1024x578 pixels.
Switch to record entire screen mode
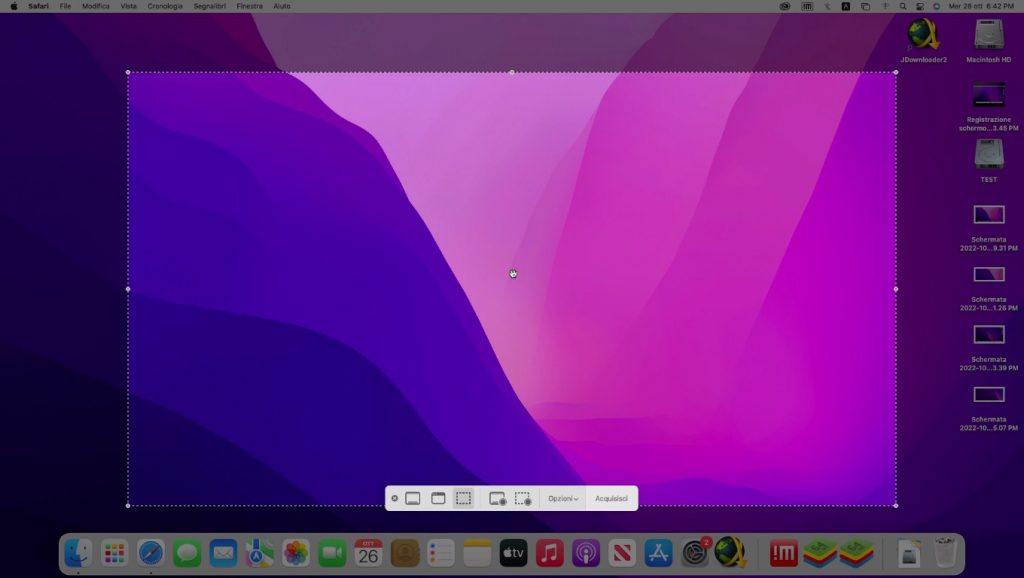497,498
